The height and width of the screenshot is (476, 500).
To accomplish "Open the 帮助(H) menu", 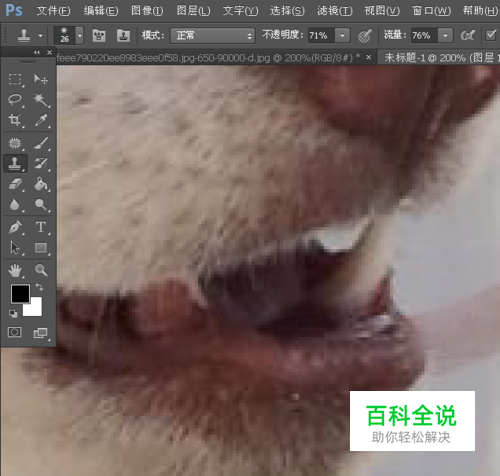I will (x=480, y=11).
